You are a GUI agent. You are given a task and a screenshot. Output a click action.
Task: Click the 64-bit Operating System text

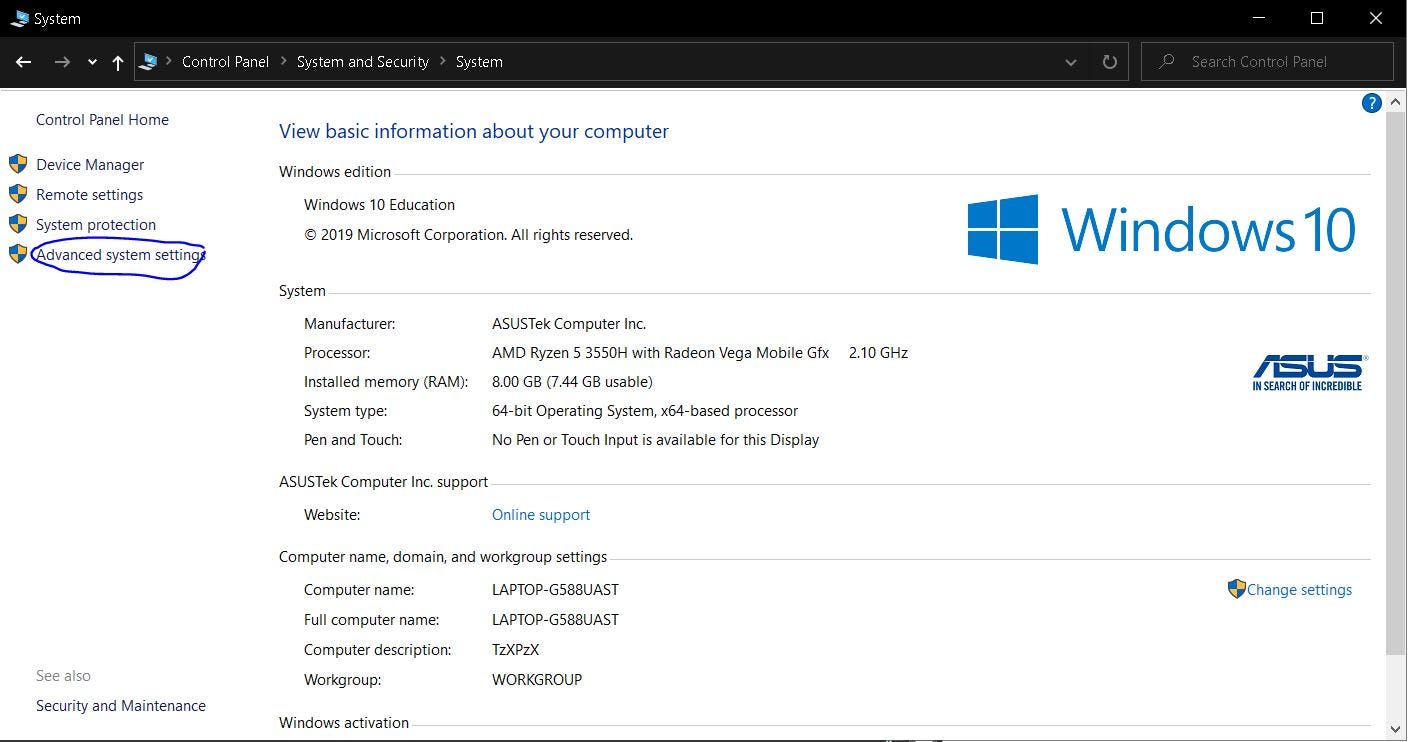click(x=645, y=411)
